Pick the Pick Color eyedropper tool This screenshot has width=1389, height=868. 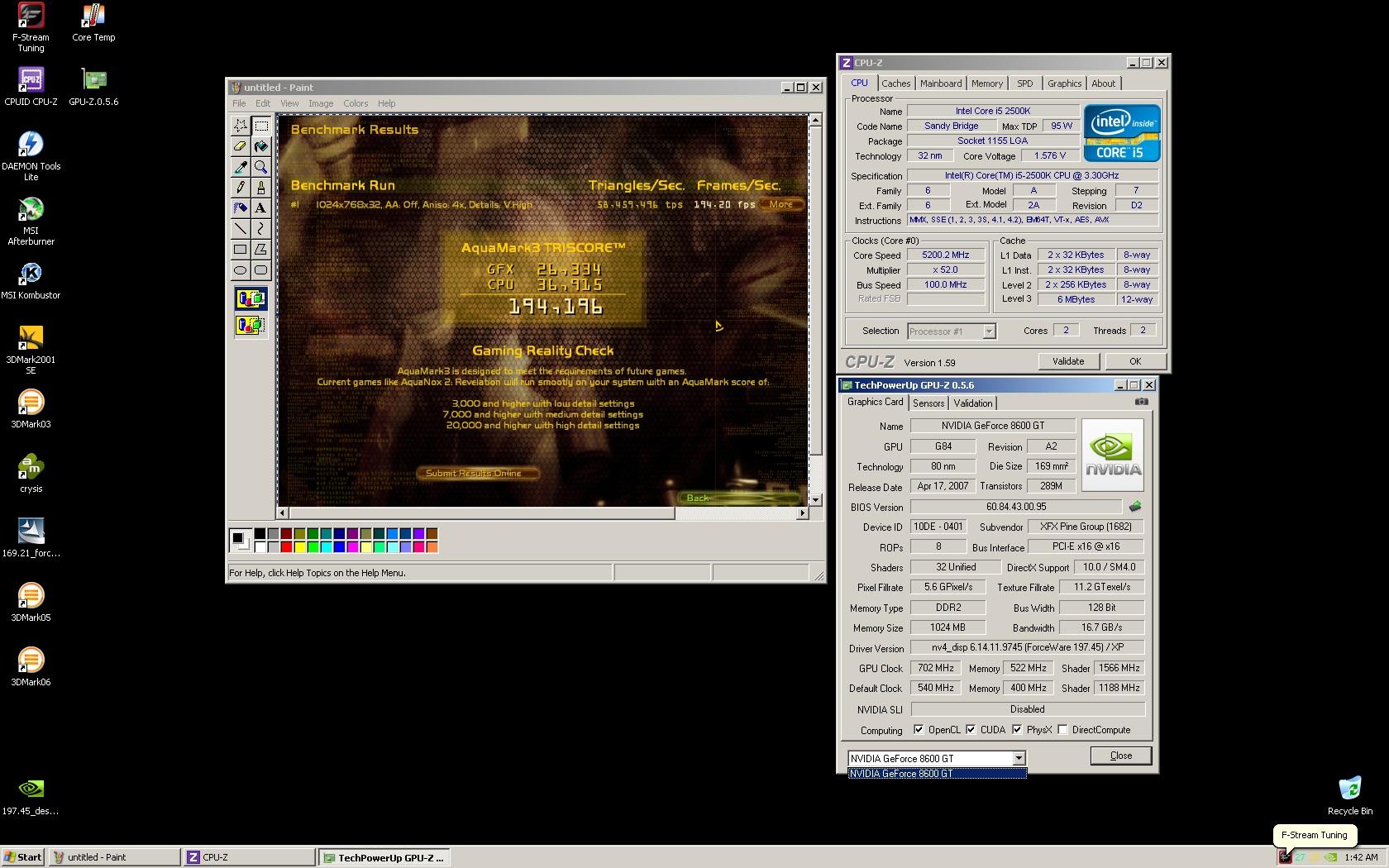240,167
